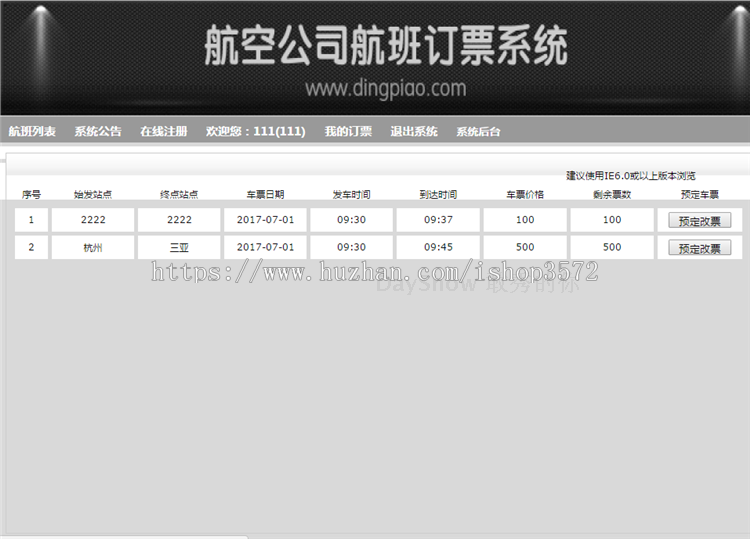This screenshot has height=539, width=750.
Task: Select the 车票日期 column header
Action: pos(265,194)
